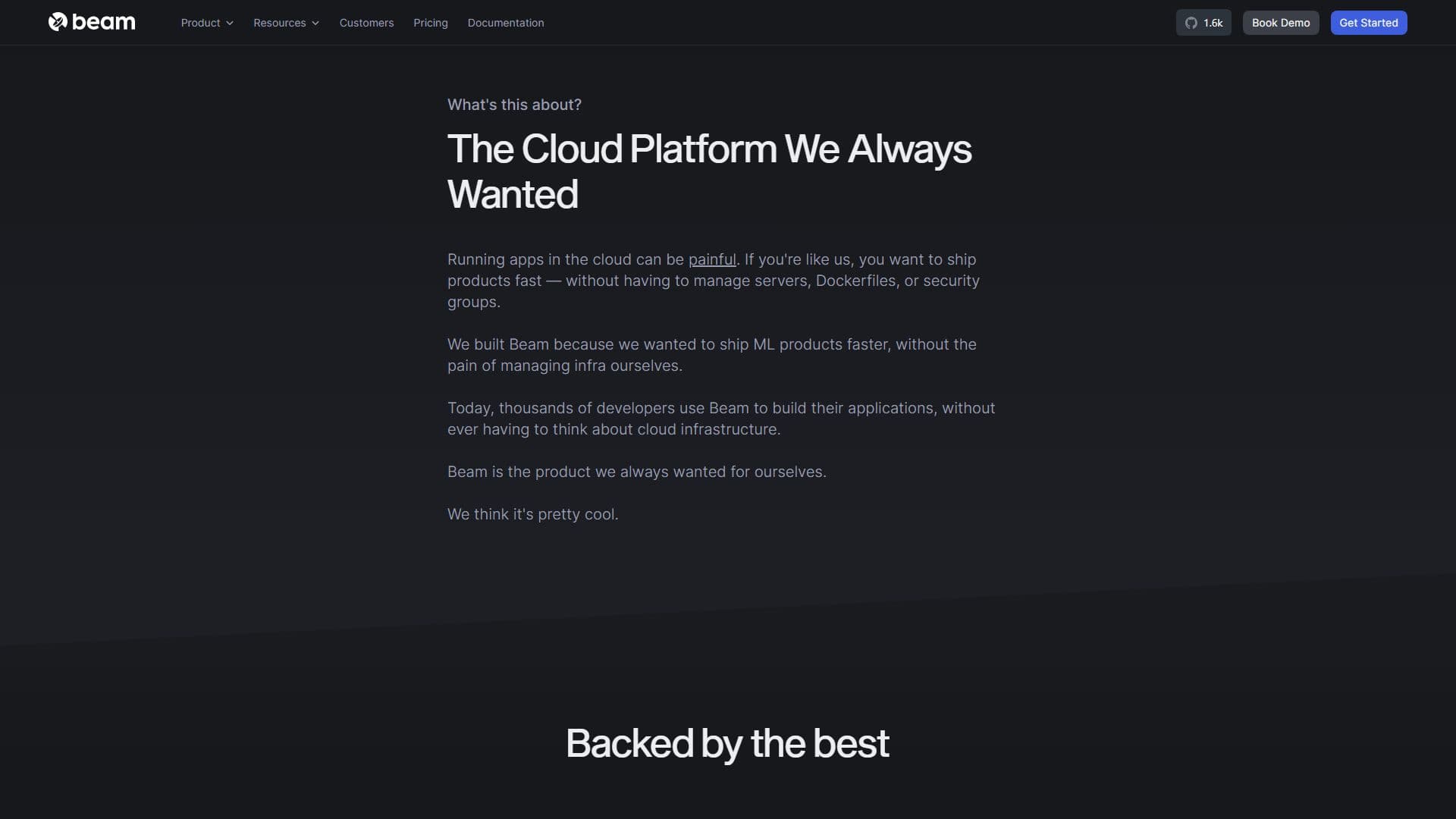Click the Book Demo button
Screen dimensions: 1456x819
(x=1281, y=23)
